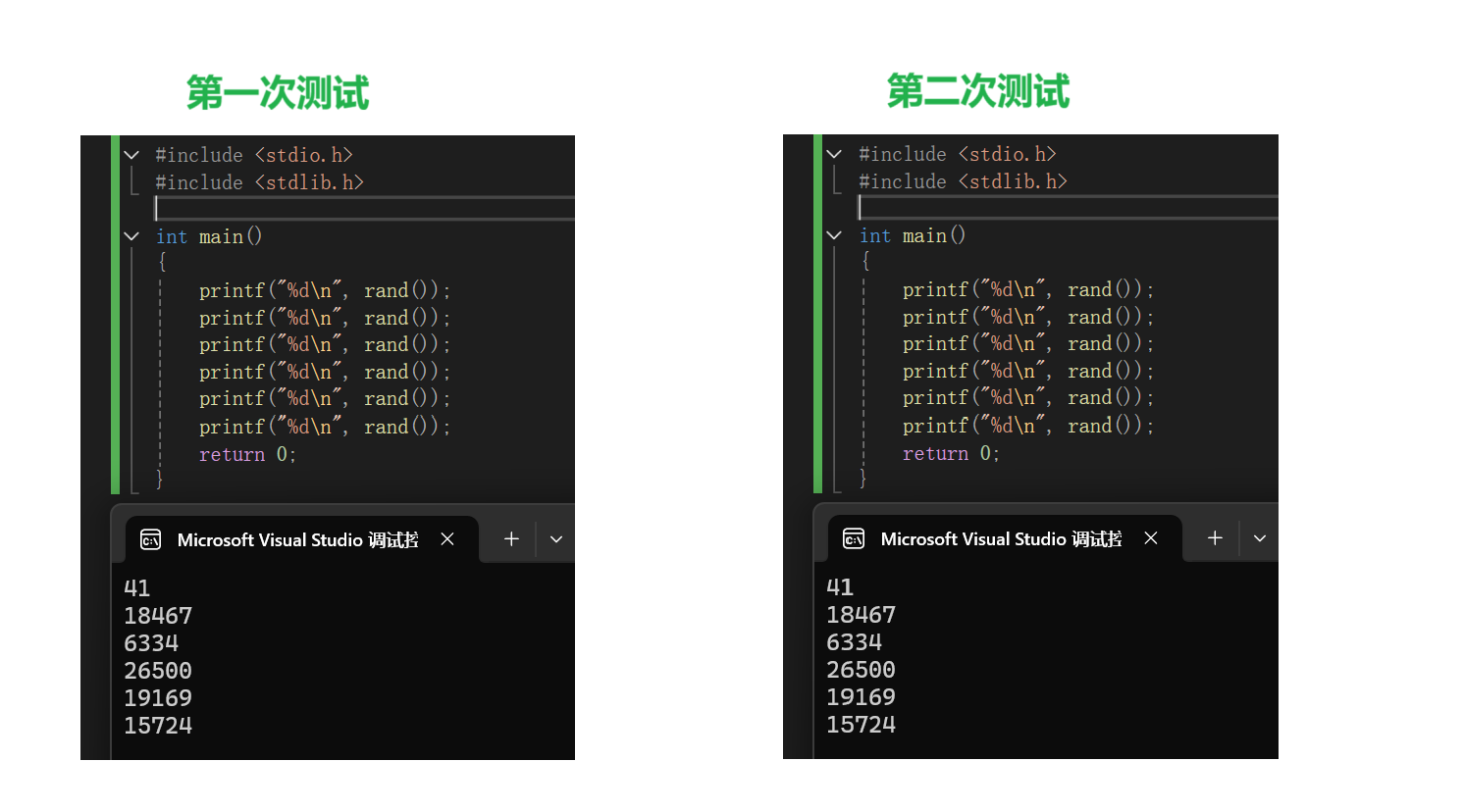
Task: Select the Microsoft Visual Studio tab in first console
Action: (302, 539)
